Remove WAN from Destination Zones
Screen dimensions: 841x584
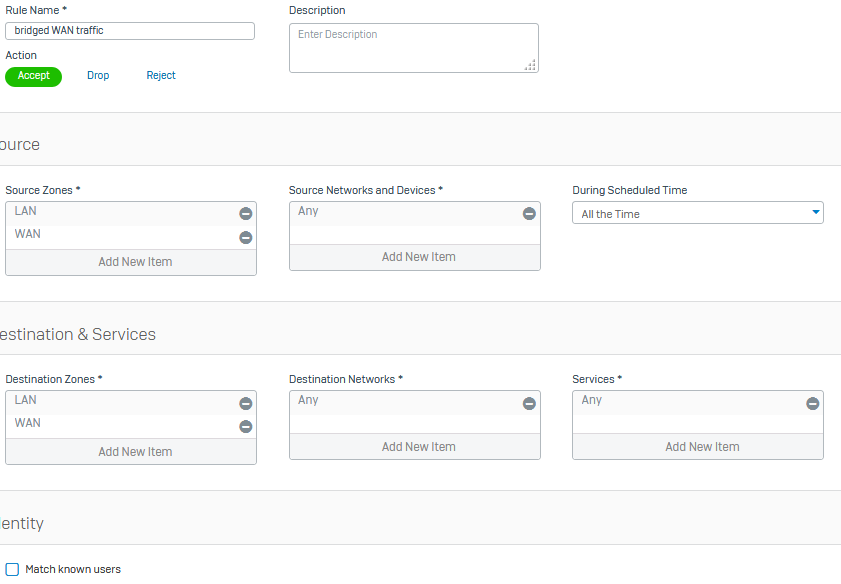(x=246, y=426)
